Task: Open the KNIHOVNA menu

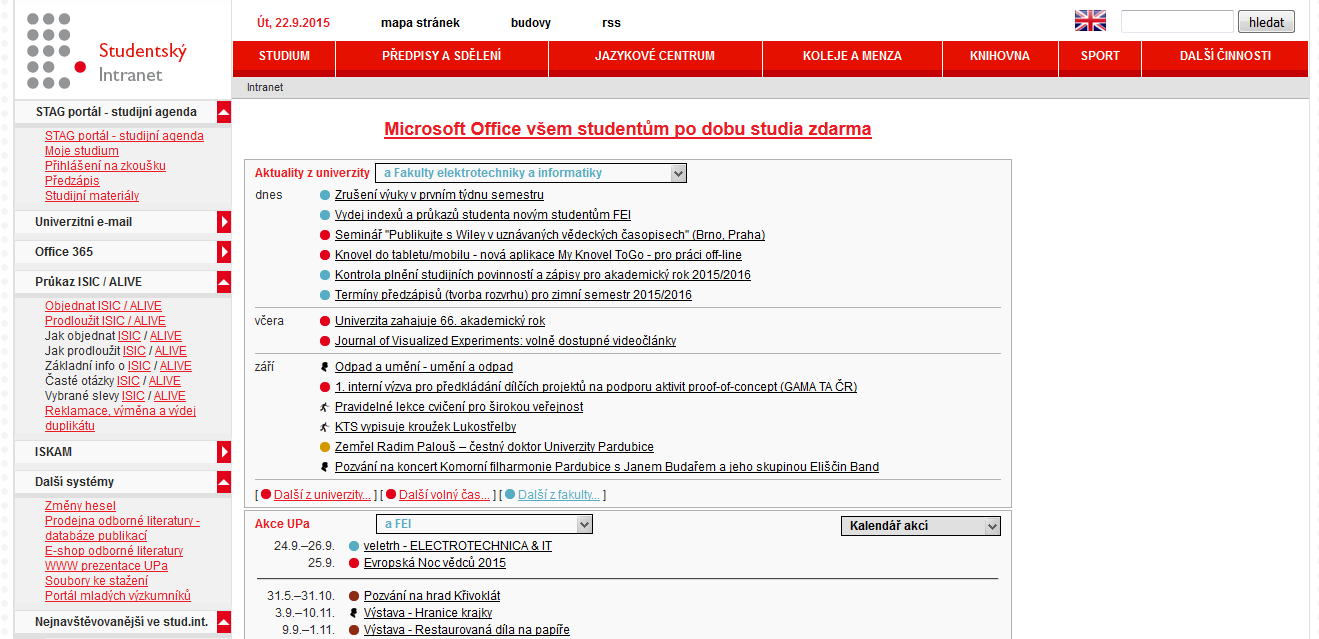Action: [x=1000, y=56]
